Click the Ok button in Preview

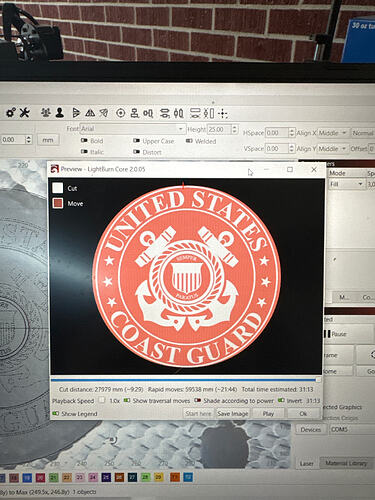pos(303,414)
